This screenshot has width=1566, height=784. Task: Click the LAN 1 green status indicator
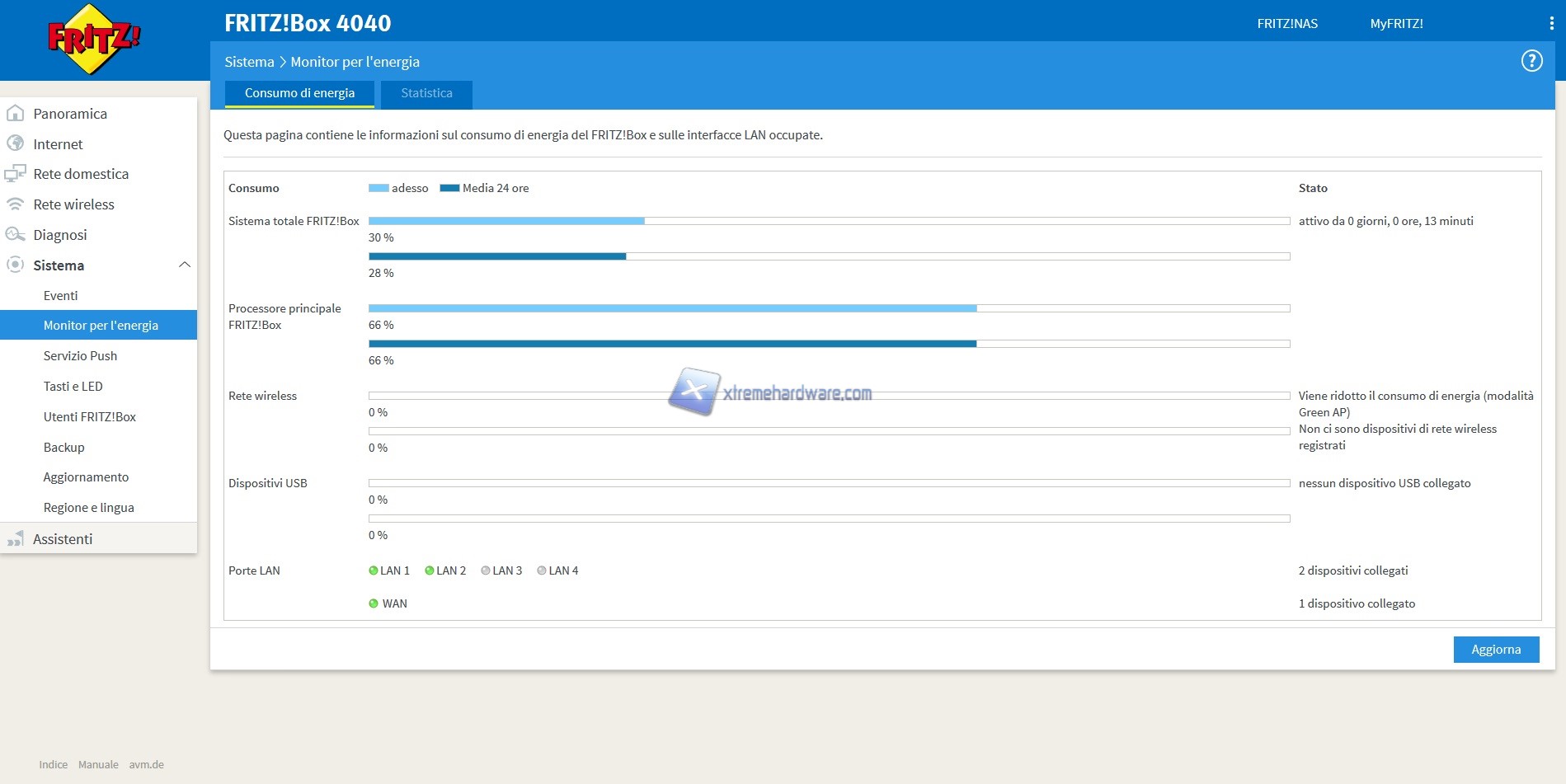[374, 570]
